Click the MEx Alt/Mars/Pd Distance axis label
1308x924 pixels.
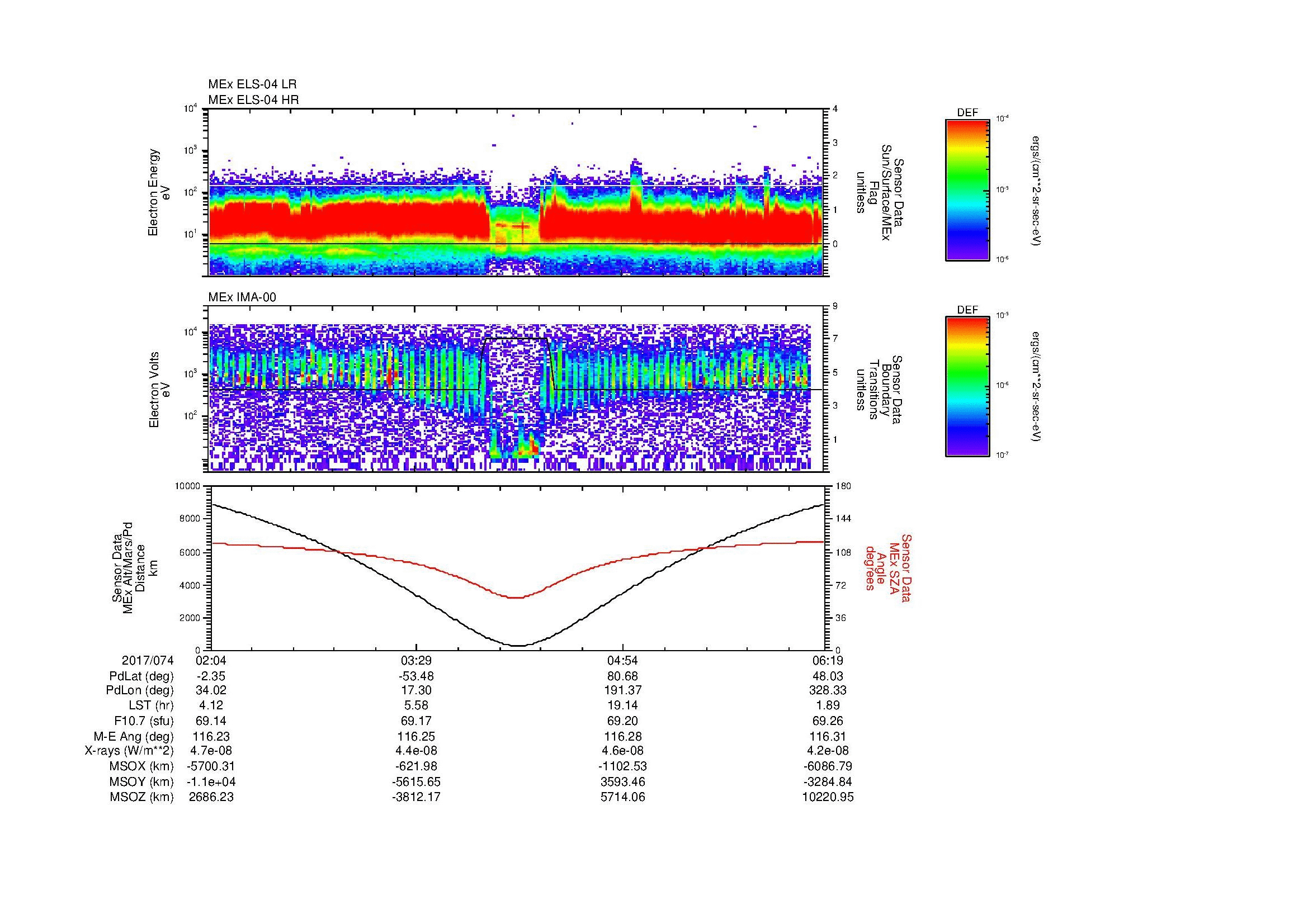coord(134,567)
